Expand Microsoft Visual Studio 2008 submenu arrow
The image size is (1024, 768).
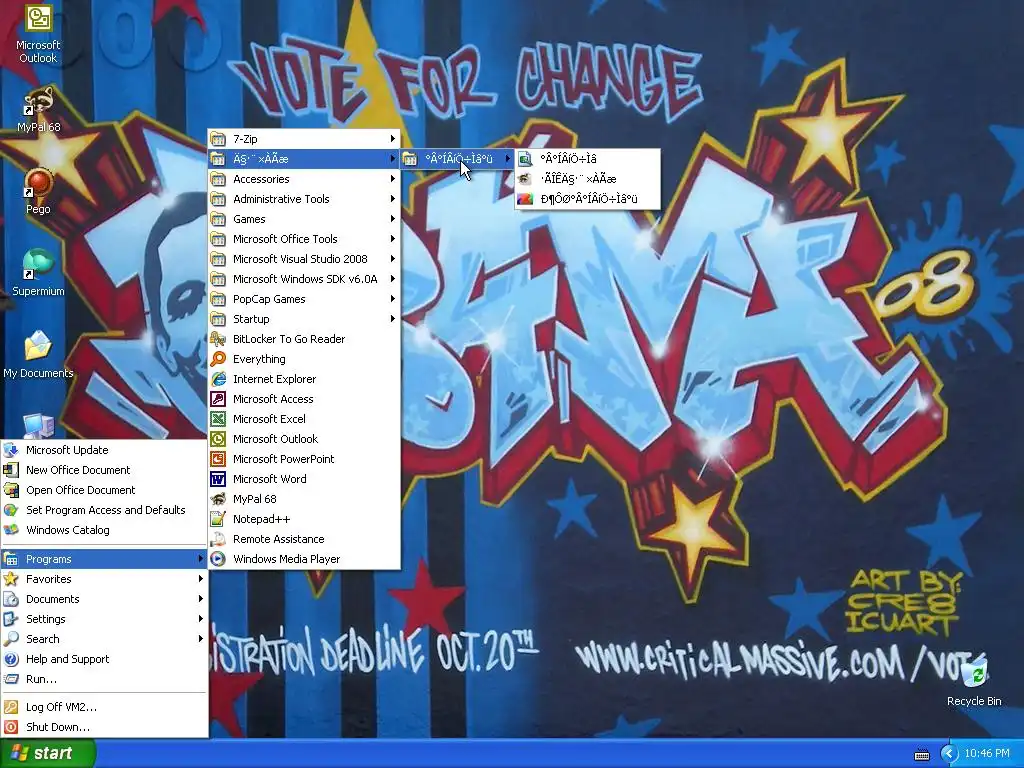click(392, 259)
